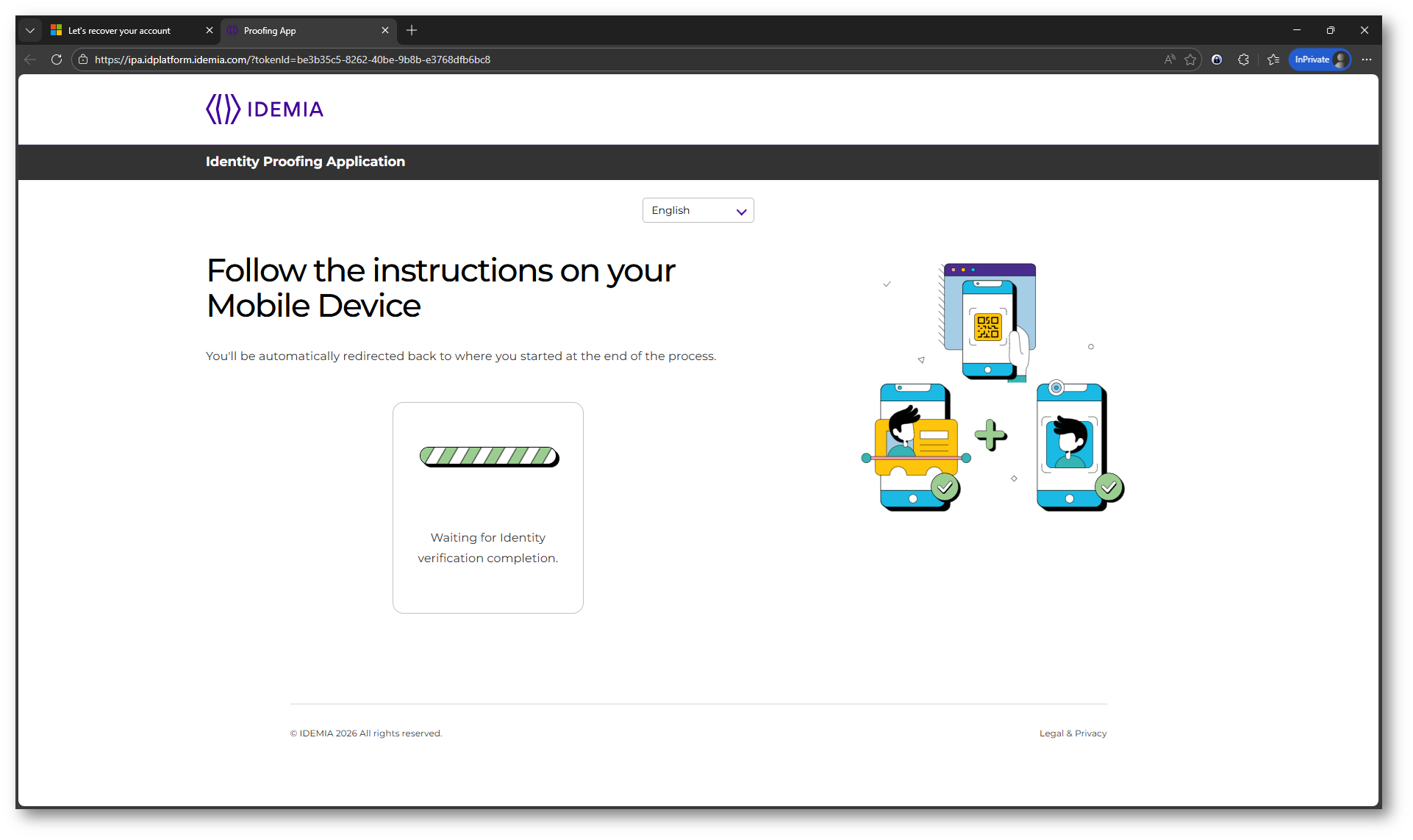Image resolution: width=1413 pixels, height=840 pixels.
Task: View site information lock icon
Action: coord(83,60)
